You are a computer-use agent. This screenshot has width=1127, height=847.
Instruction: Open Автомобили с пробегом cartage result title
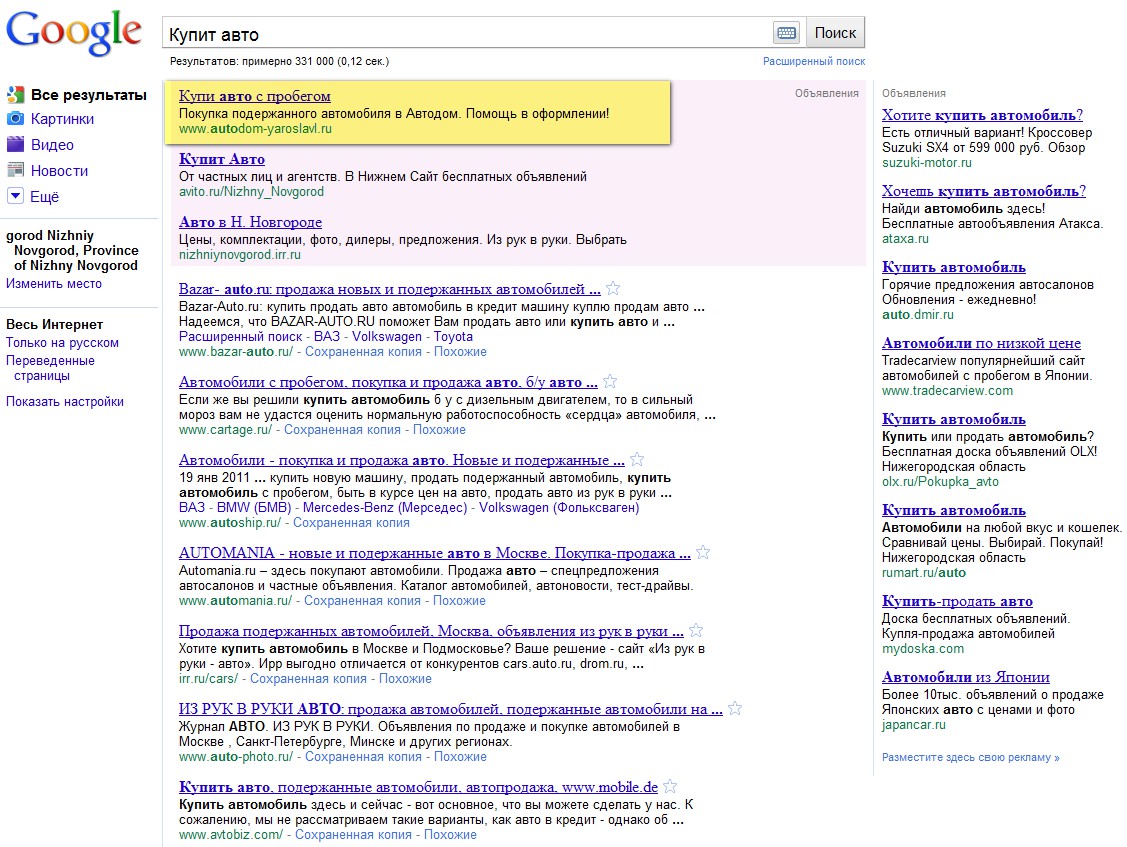388,382
